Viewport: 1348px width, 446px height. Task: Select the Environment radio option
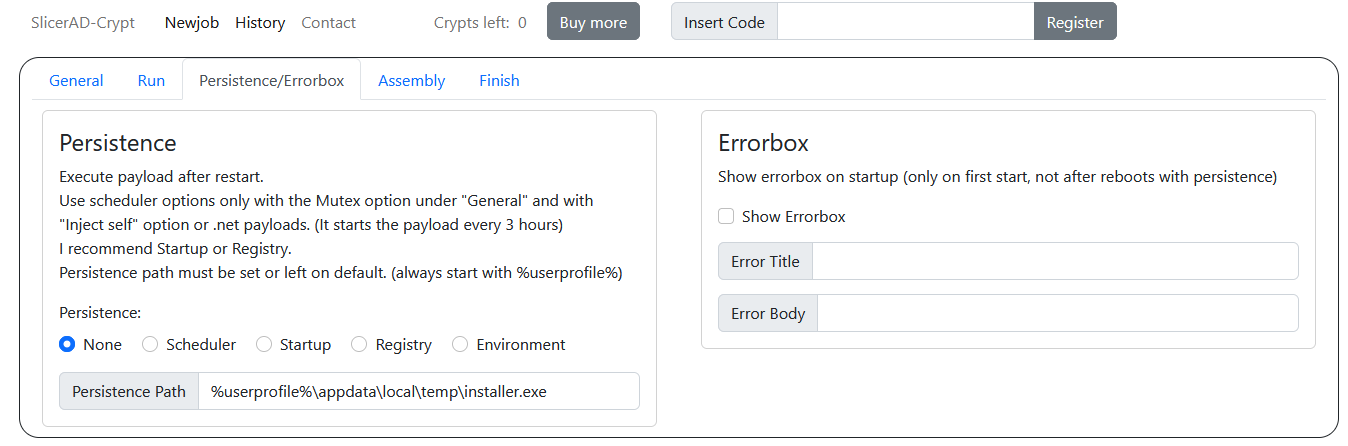coord(460,344)
